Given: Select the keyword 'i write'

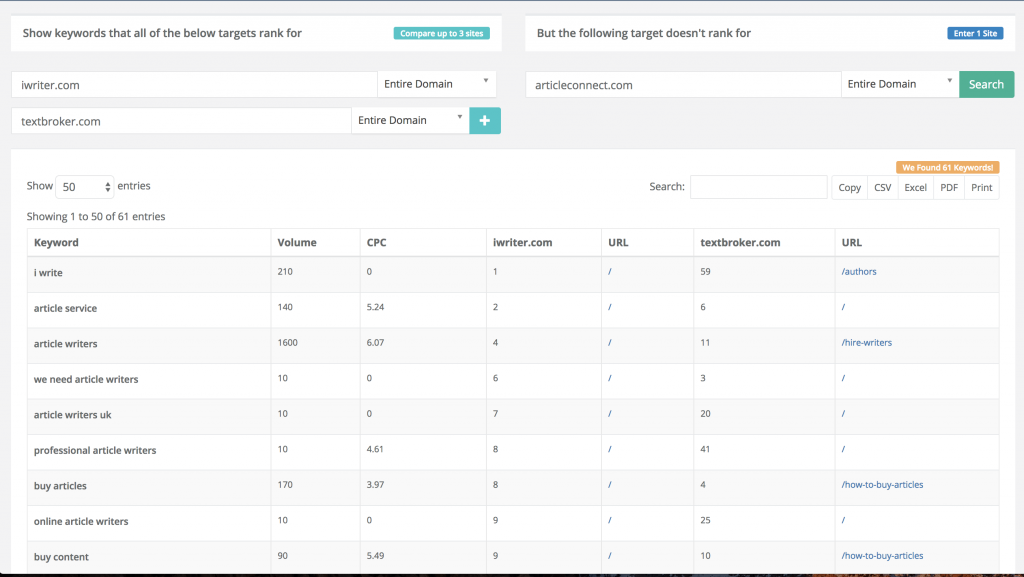Looking at the screenshot, I should coord(48,273).
